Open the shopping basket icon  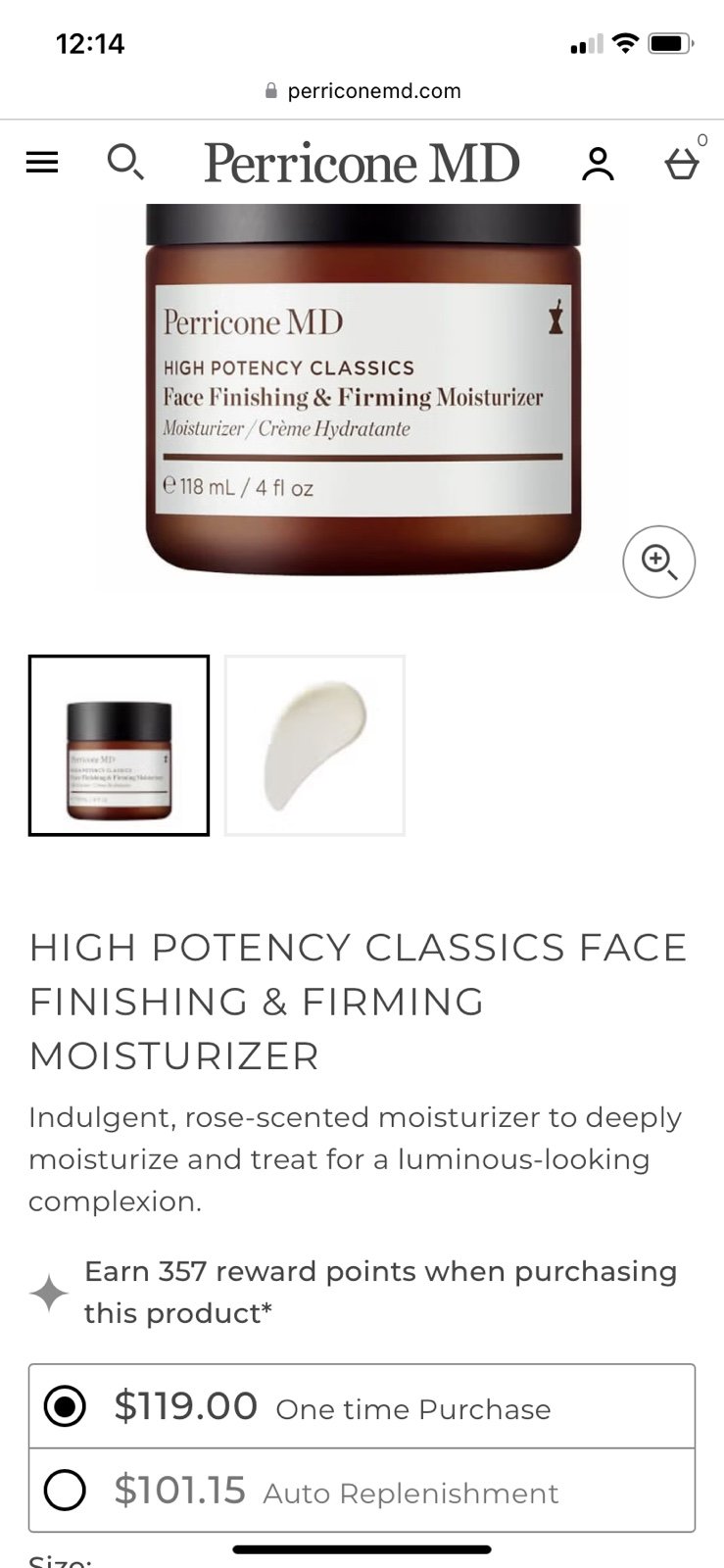(682, 164)
